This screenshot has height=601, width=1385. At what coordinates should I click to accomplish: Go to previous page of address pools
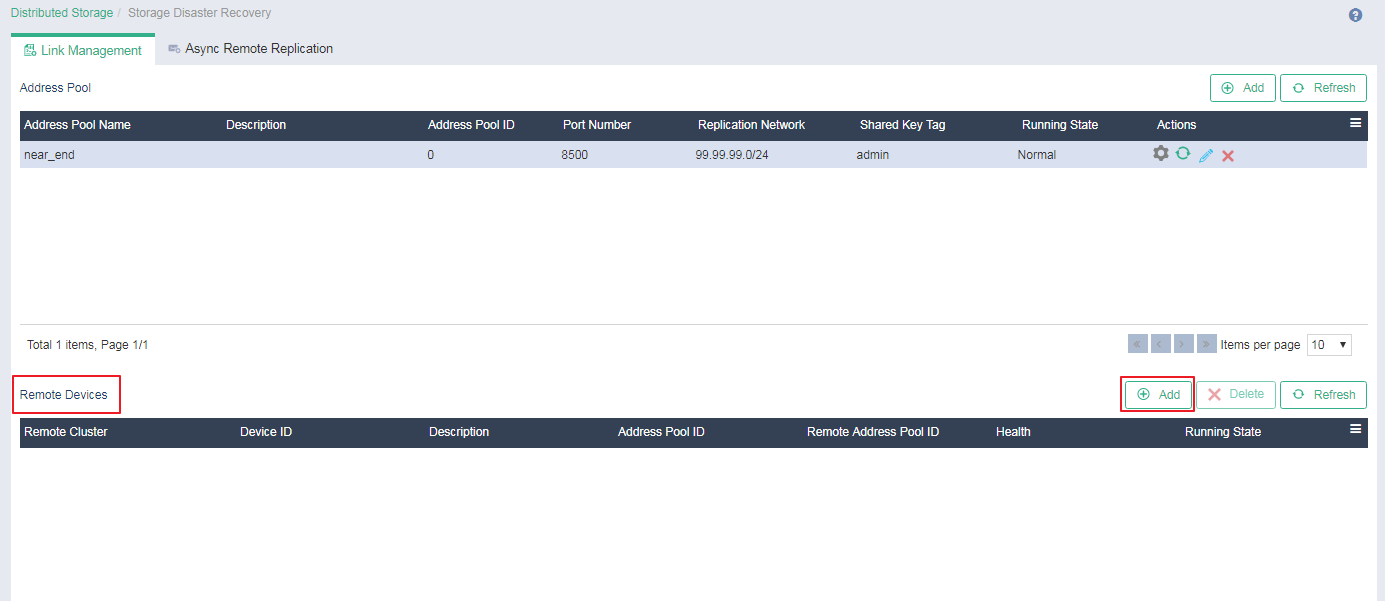pyautogui.click(x=1160, y=344)
